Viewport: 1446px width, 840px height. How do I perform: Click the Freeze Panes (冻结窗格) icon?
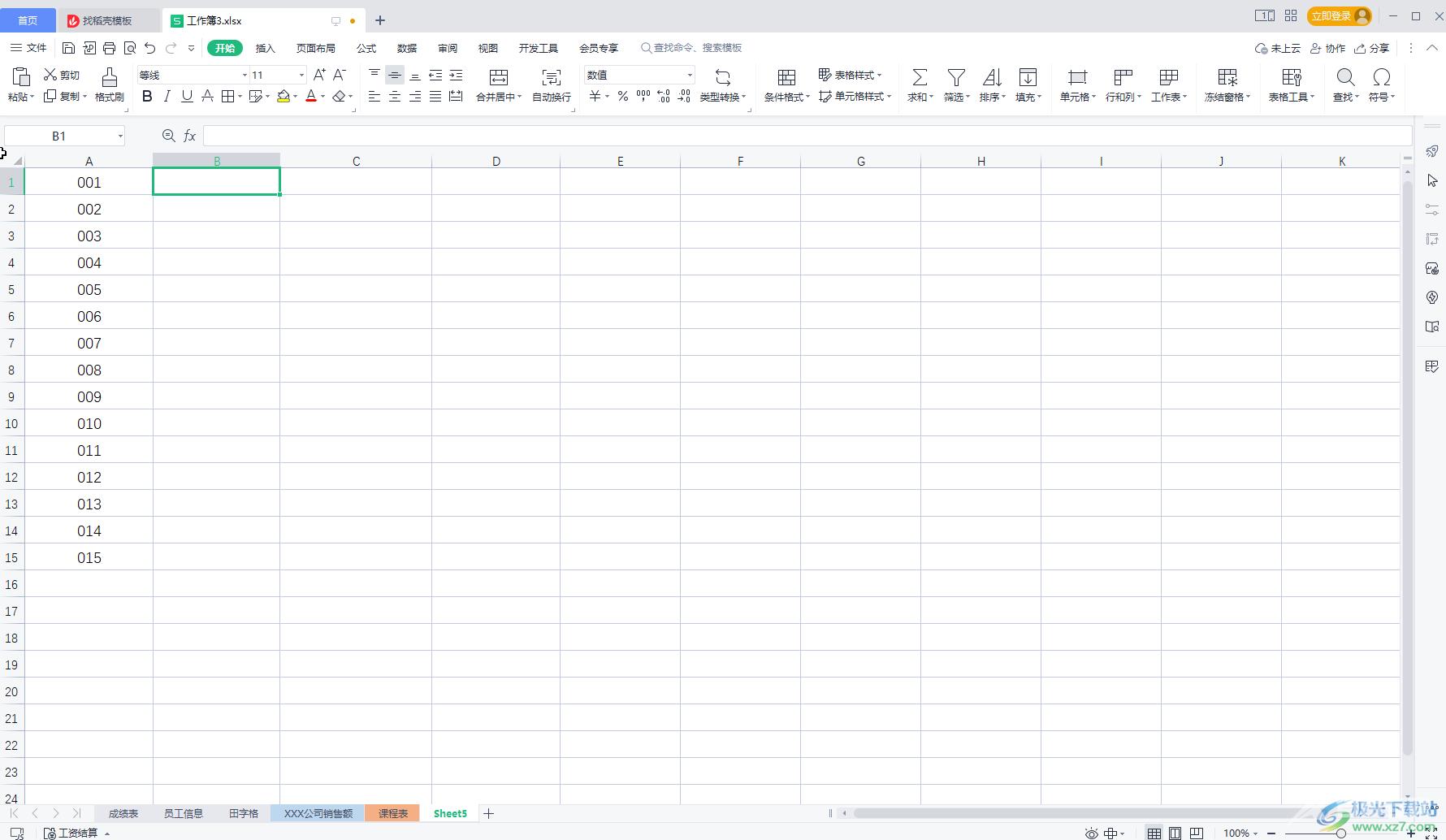(1227, 77)
